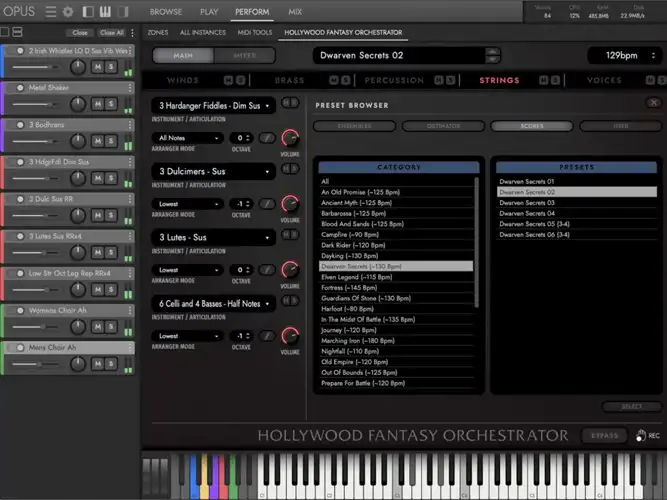Open options menu for Mens Choir Ah
The width and height of the screenshot is (667, 500).
(x=130, y=348)
